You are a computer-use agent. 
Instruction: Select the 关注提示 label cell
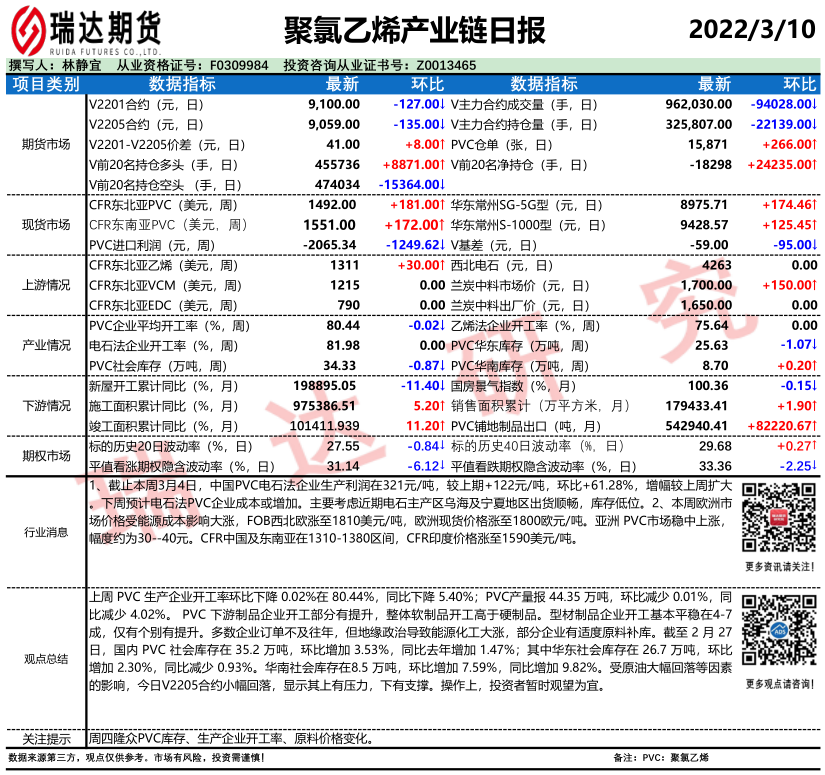point(46,739)
